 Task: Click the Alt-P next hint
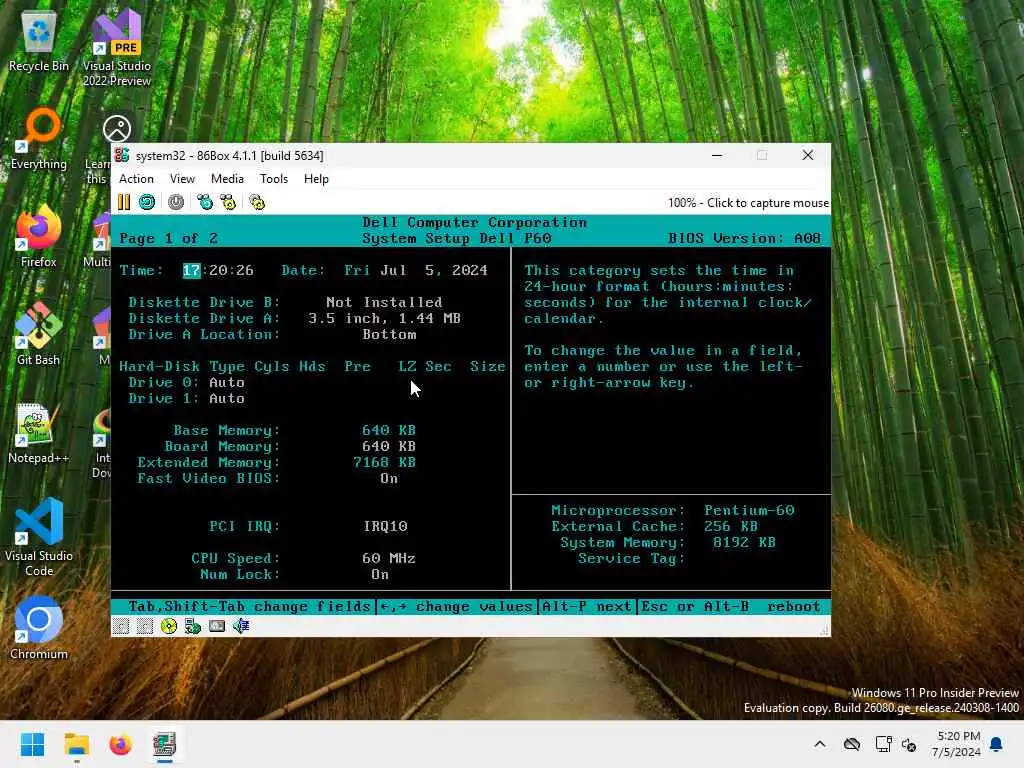tap(586, 607)
